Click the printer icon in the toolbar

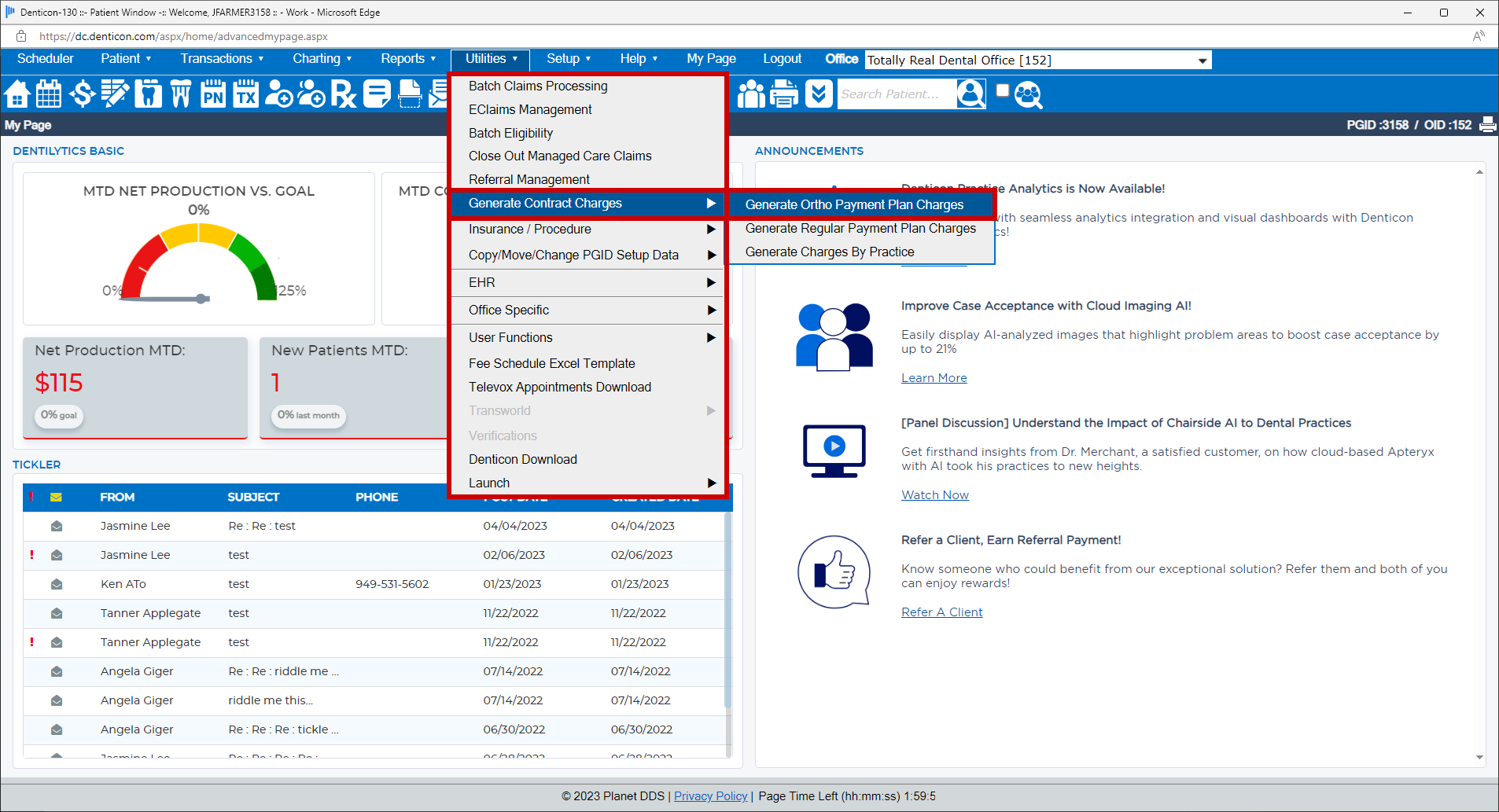(x=784, y=94)
